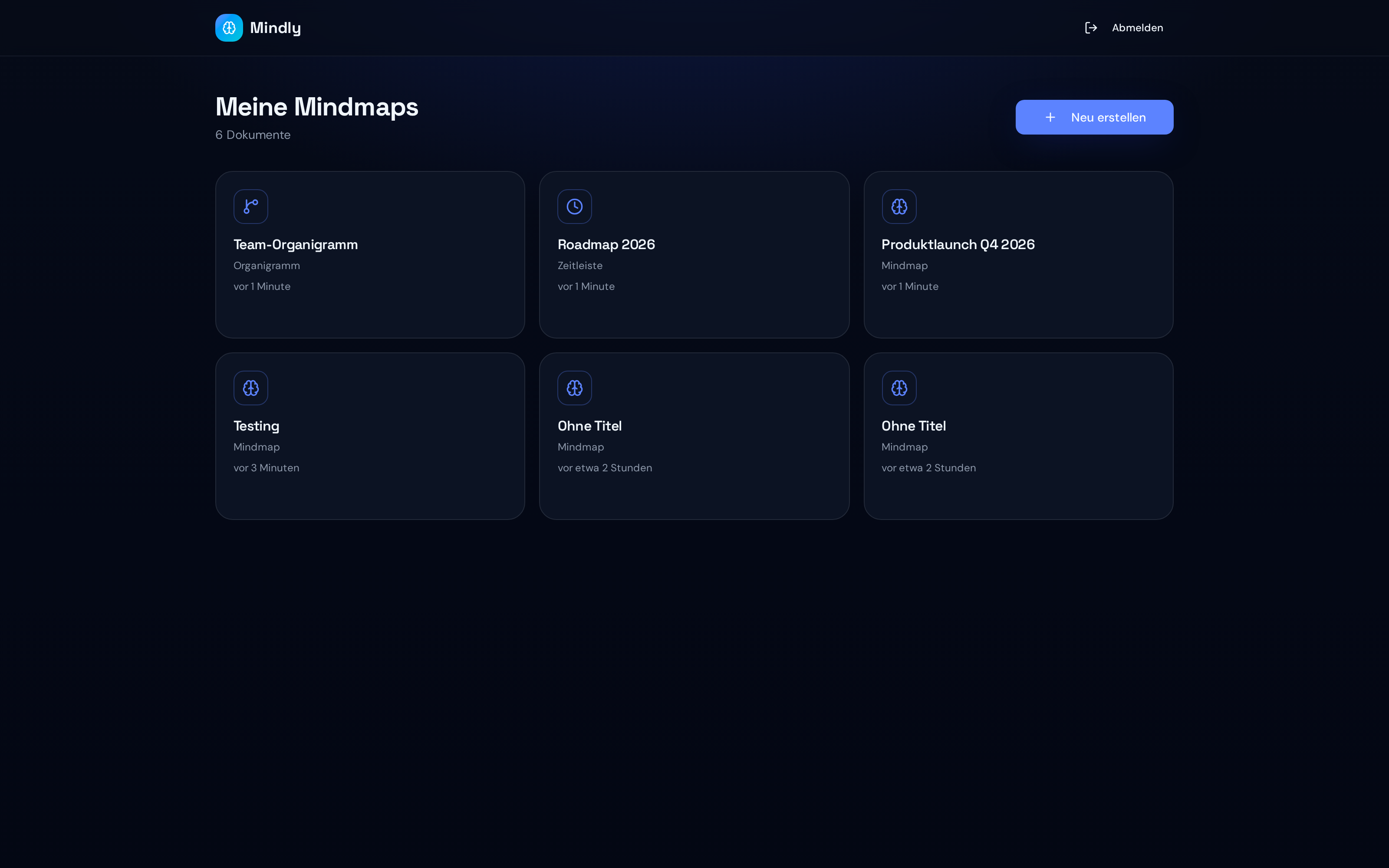Create a new document with Neu erstellen

point(1094,117)
